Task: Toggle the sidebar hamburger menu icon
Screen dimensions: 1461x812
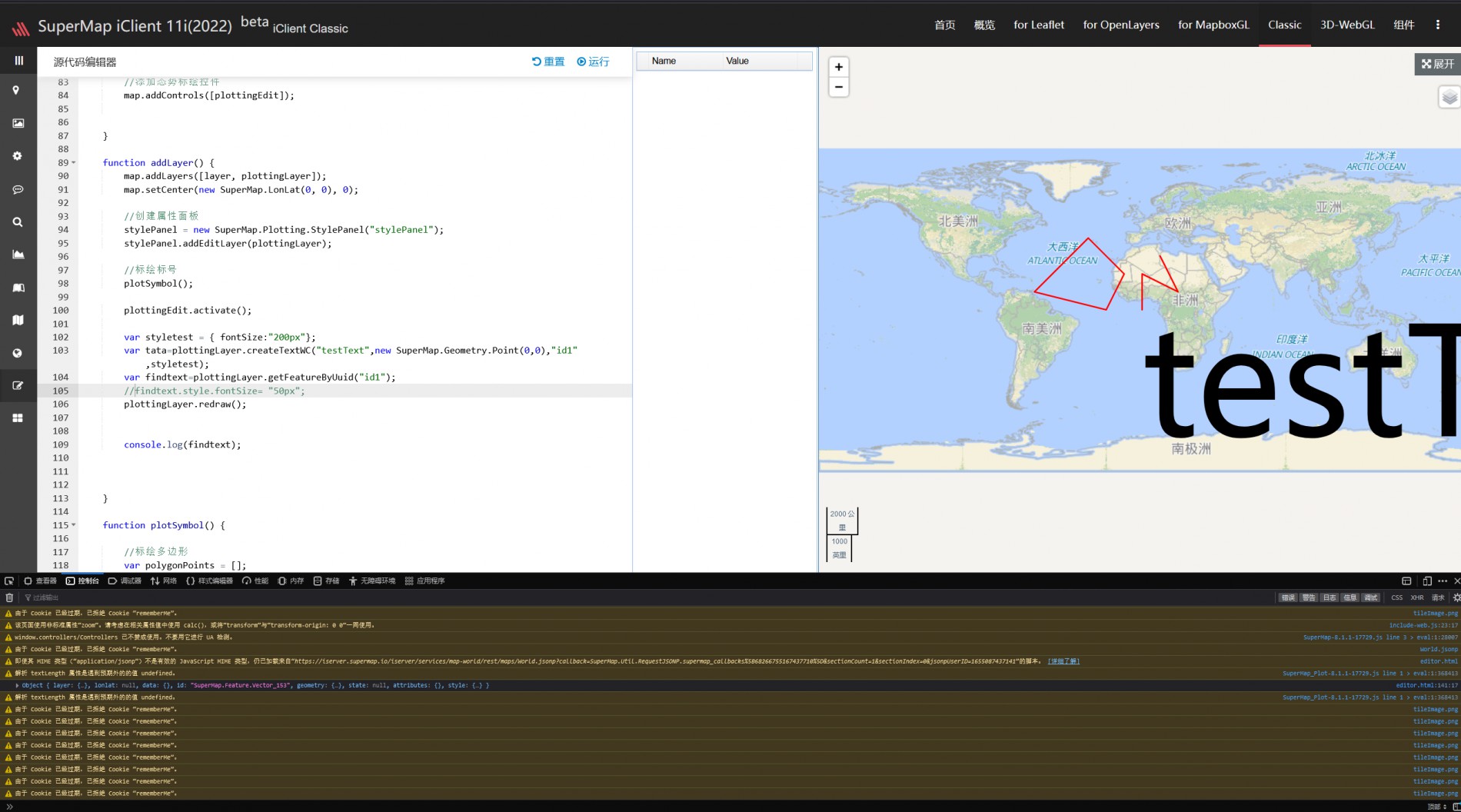Action: (x=18, y=61)
